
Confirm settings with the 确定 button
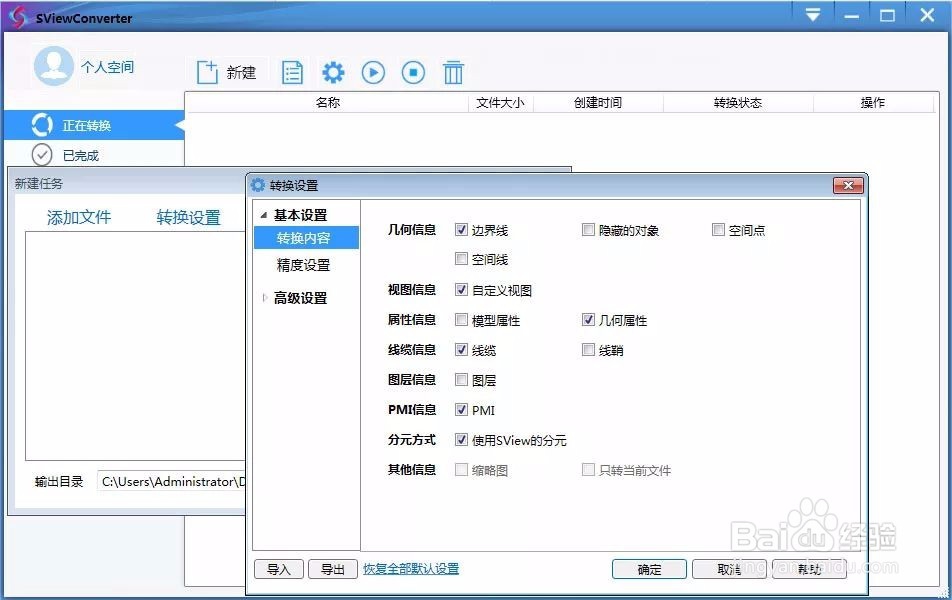(649, 568)
